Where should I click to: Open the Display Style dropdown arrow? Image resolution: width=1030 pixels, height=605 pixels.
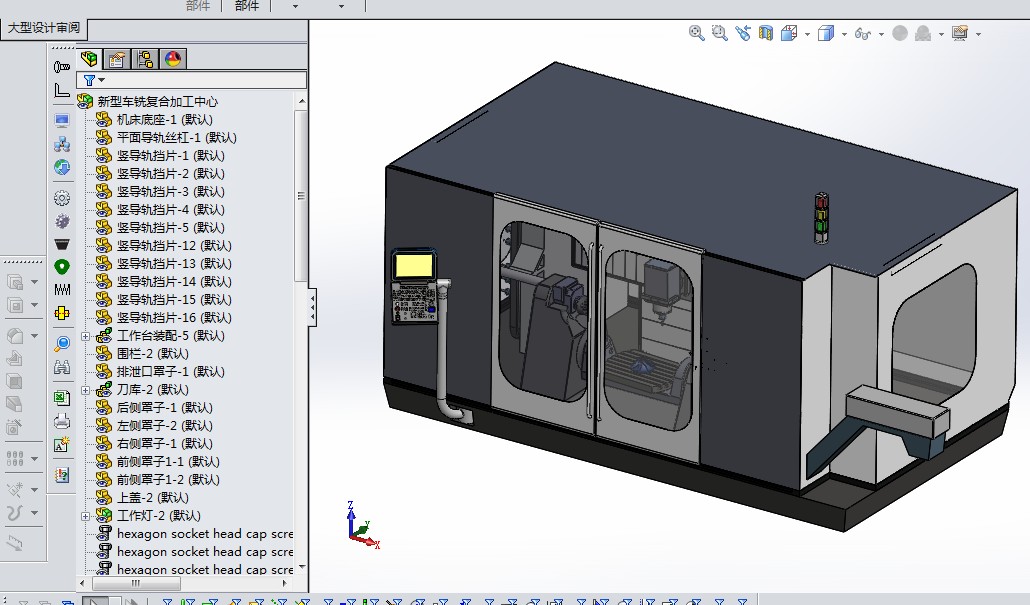845,34
